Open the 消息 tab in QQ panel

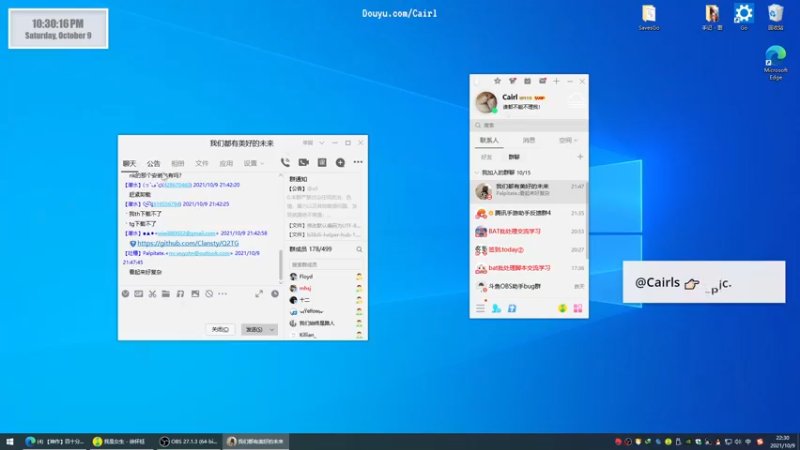click(529, 140)
